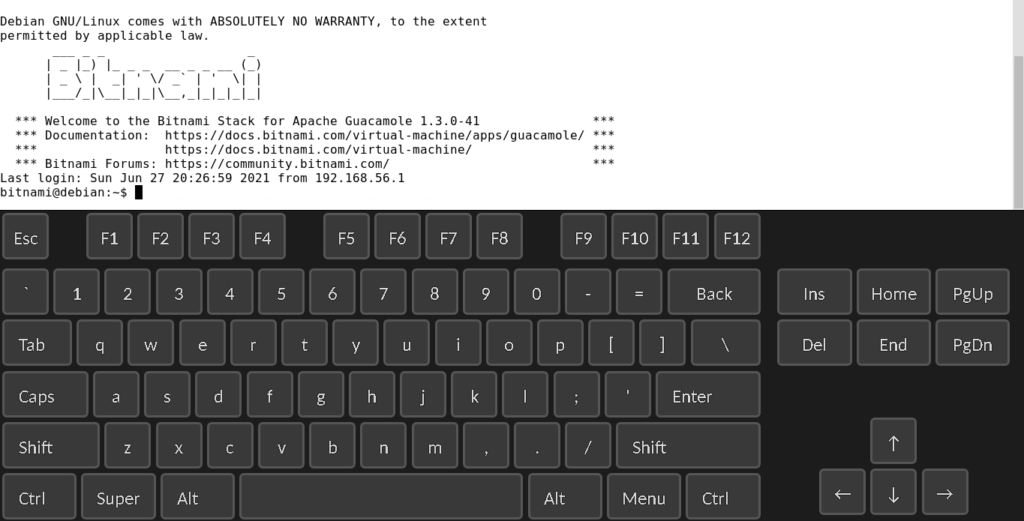Toggle the Caps lock key
Screen dimensions: 1024x521
45,394
